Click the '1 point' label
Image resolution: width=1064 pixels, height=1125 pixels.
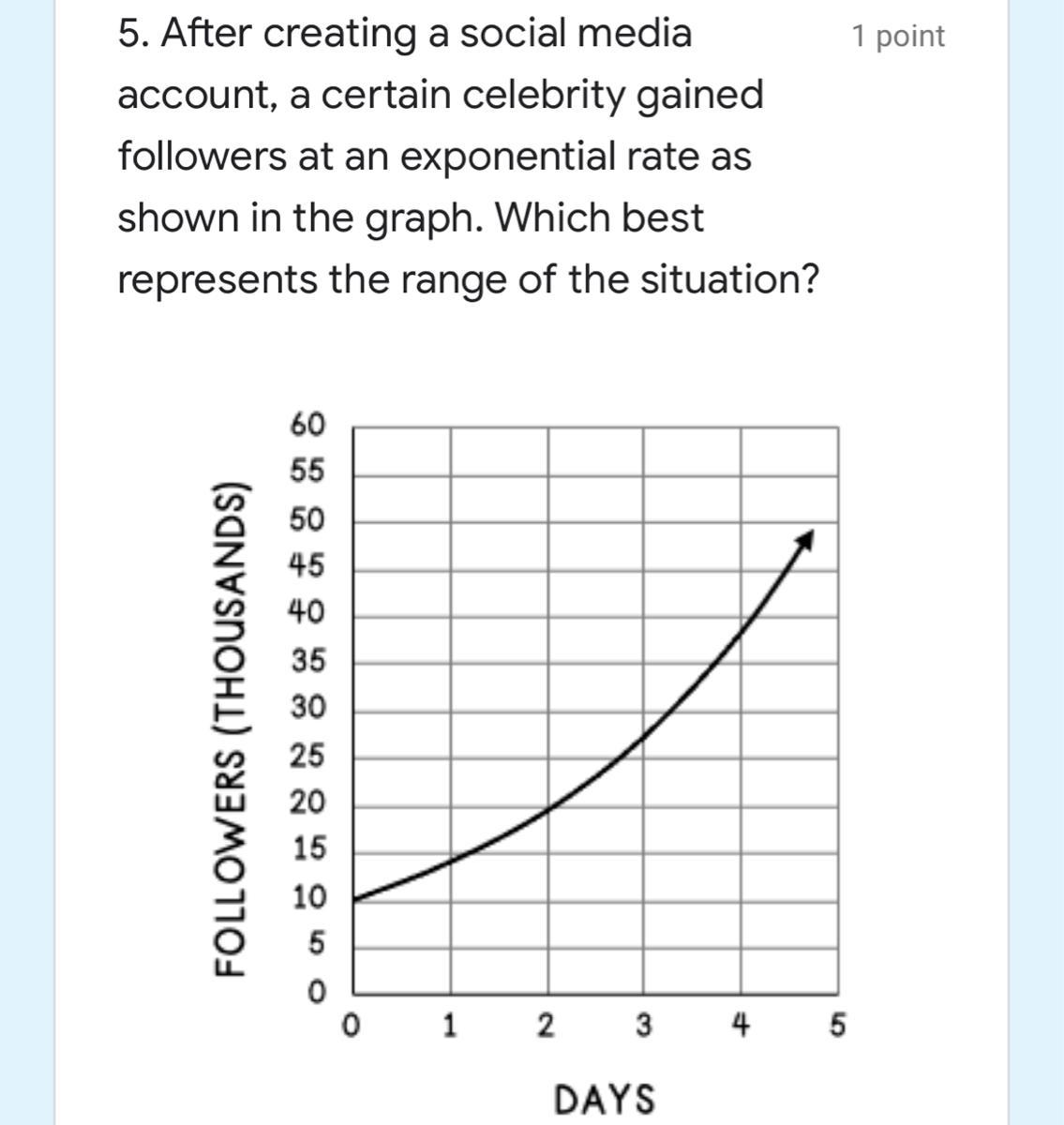[897, 37]
